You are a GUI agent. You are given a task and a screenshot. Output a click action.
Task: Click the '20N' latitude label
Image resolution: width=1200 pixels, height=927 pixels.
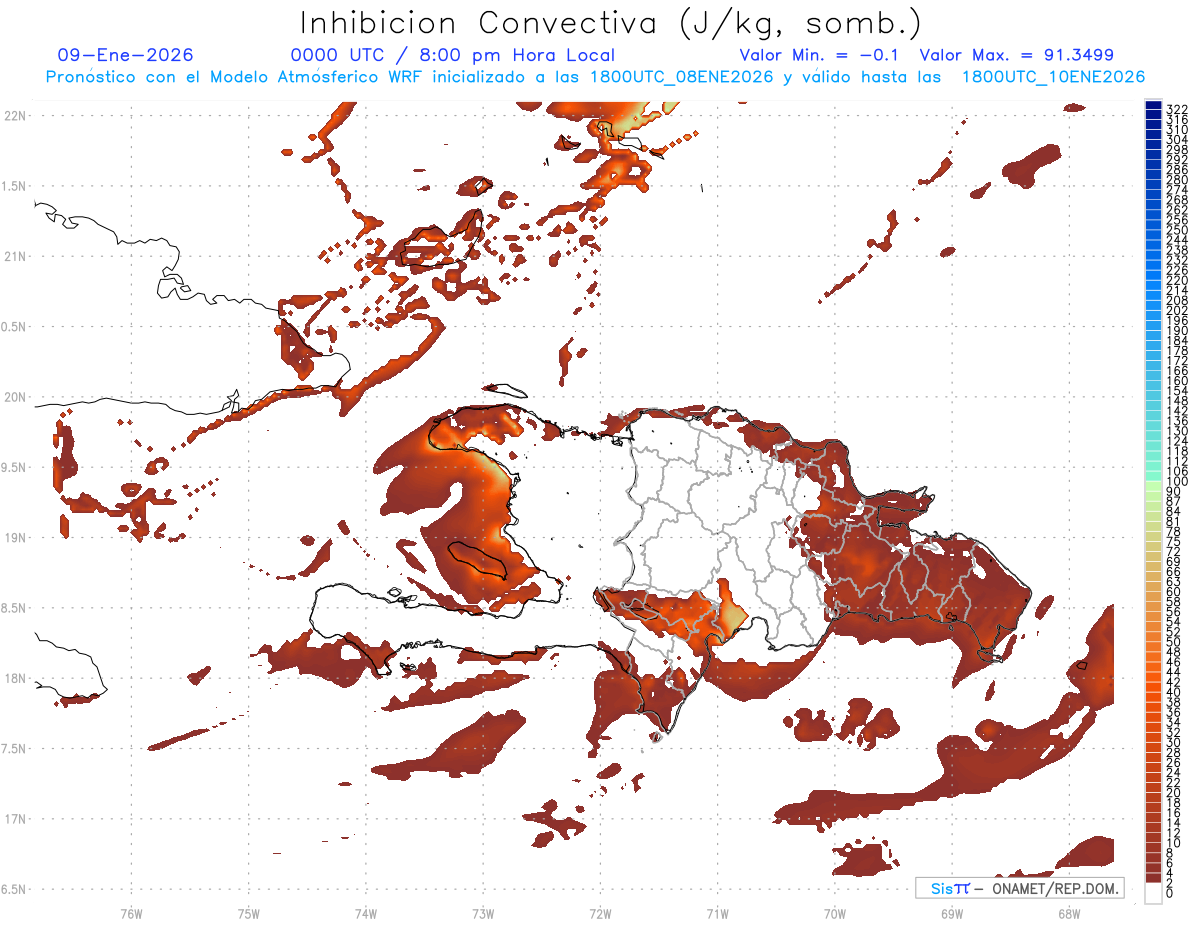15,397
